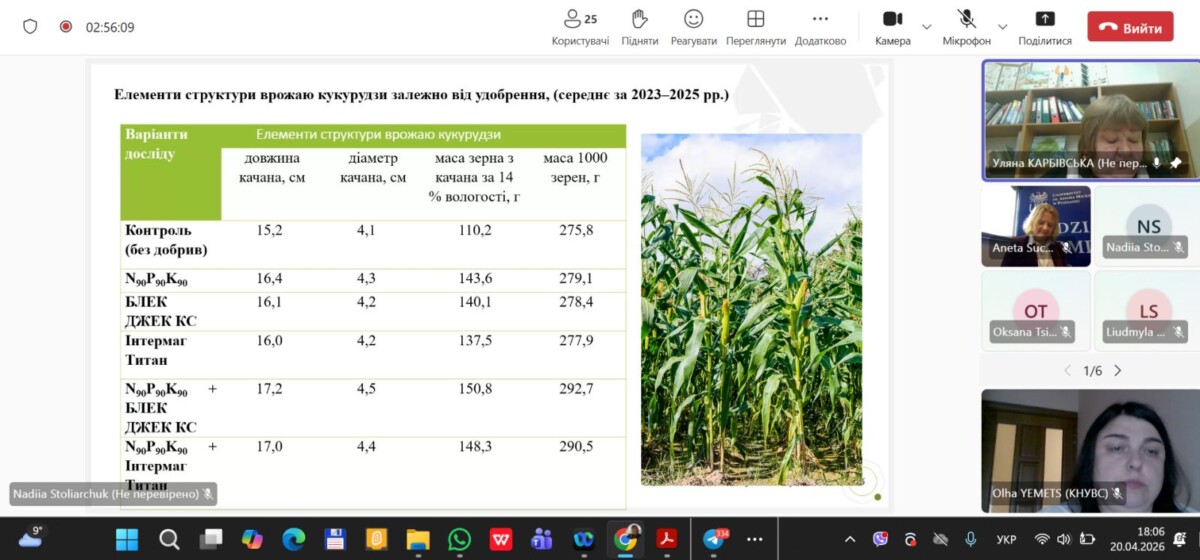The width and height of the screenshot is (1200, 560).
Task: Open the Реагувати reactions menu
Action: tap(694, 27)
